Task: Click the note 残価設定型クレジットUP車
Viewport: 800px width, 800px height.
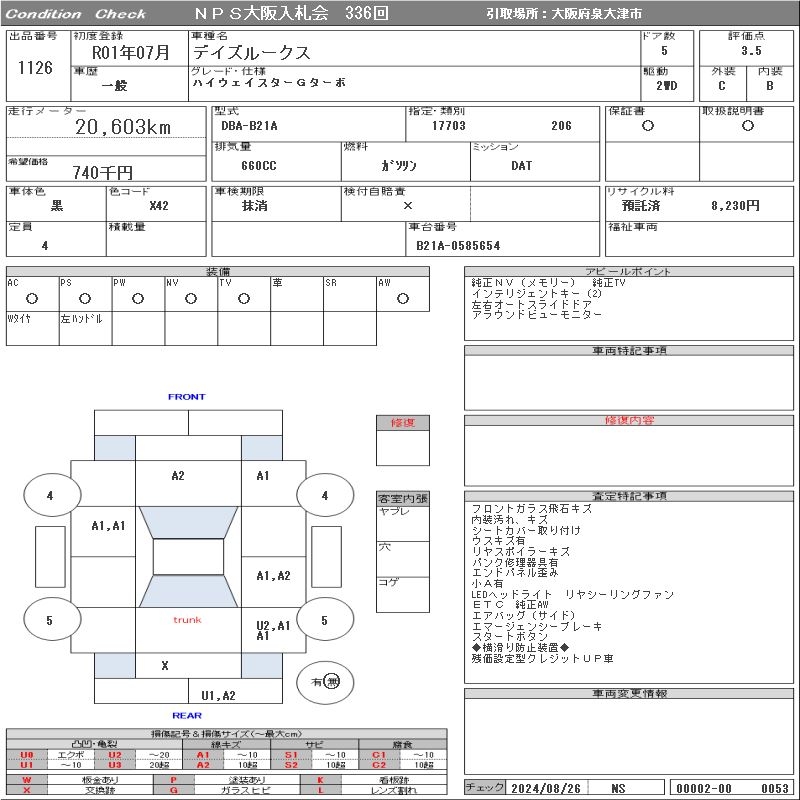Action: [542, 659]
